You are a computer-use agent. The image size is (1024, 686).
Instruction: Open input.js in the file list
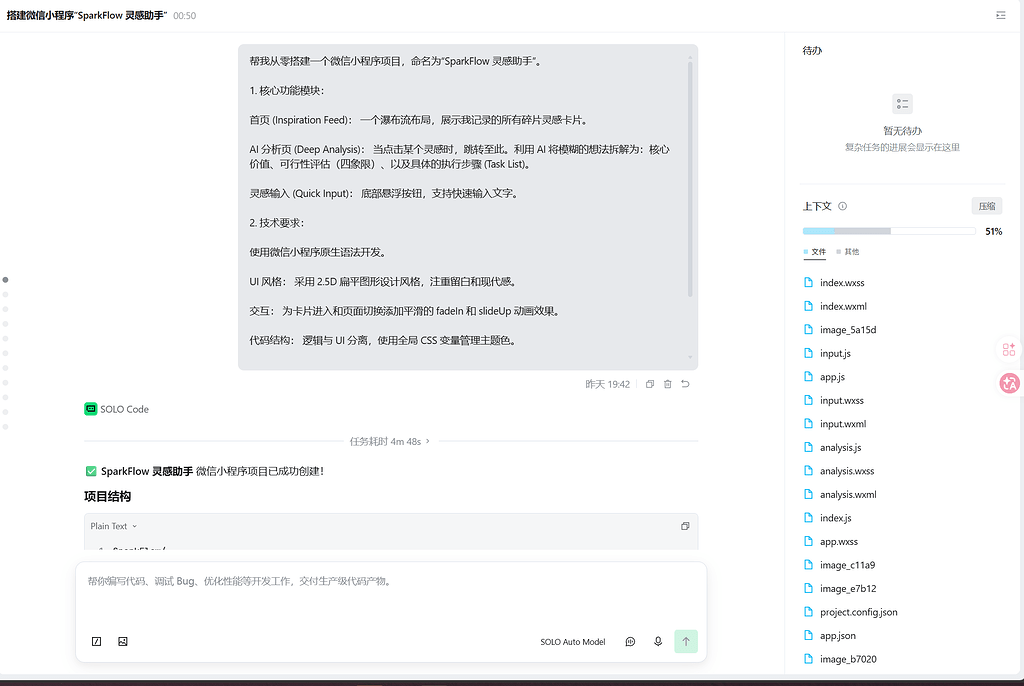[835, 353]
